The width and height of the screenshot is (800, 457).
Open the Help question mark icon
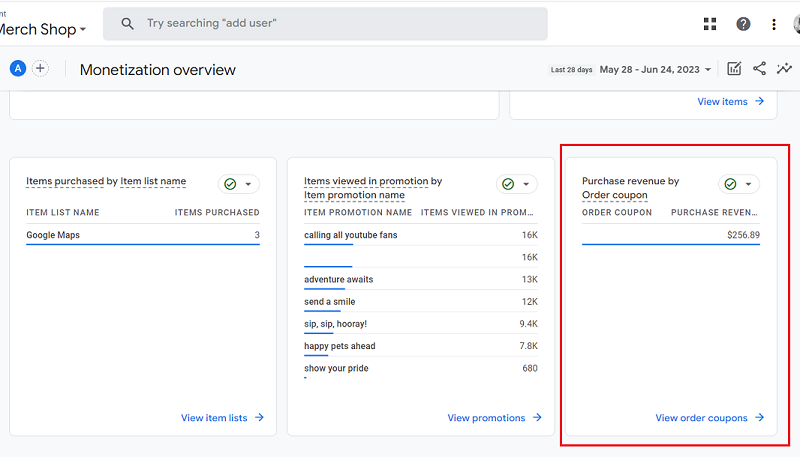tap(743, 24)
